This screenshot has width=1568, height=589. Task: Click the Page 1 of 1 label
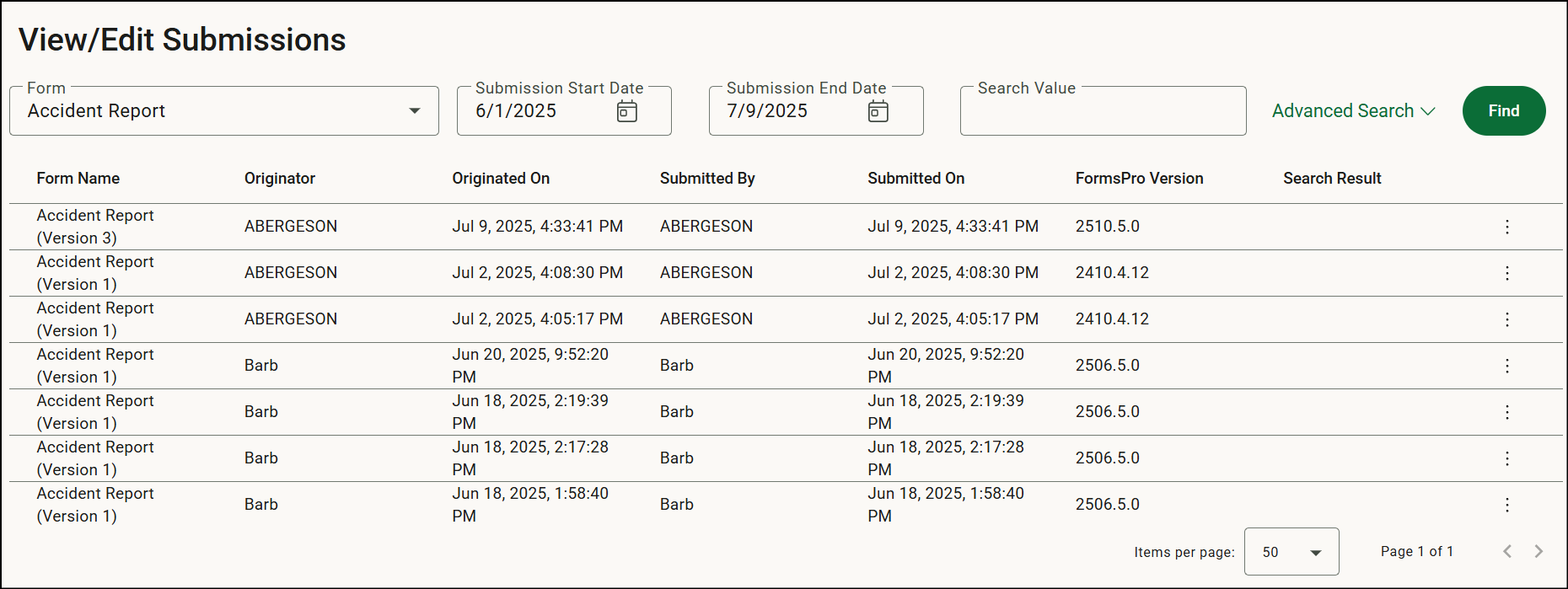coord(1417,551)
